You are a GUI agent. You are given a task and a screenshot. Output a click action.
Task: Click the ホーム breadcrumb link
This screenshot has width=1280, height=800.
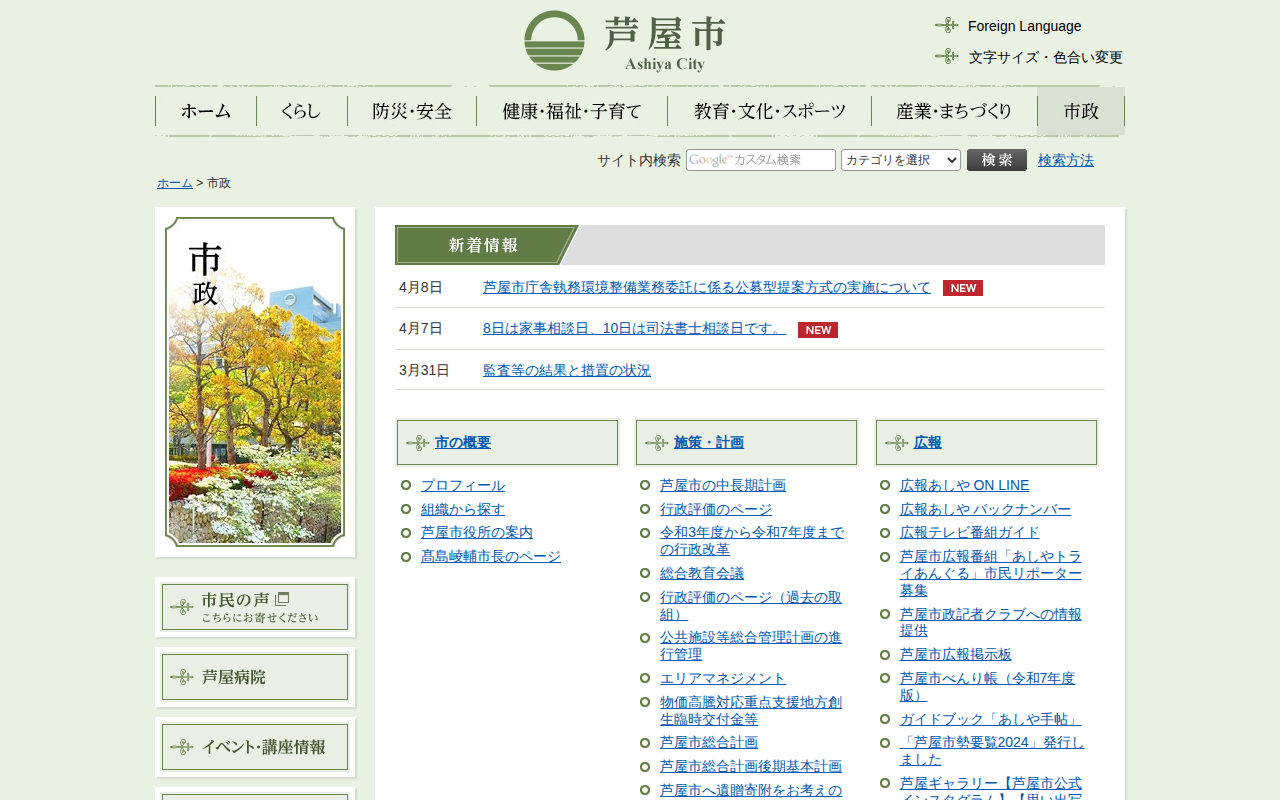click(x=174, y=183)
